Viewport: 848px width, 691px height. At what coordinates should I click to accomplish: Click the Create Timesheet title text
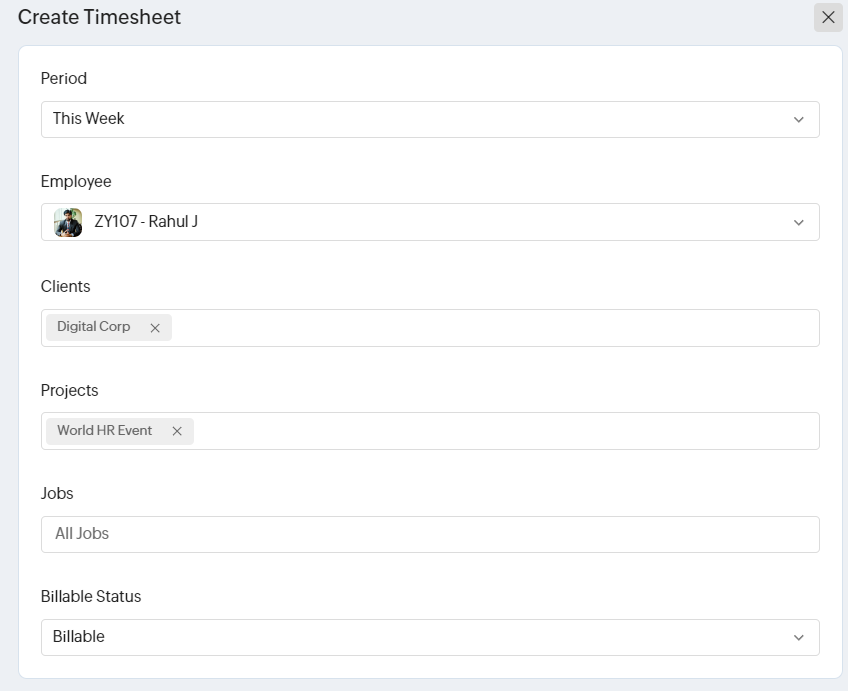point(99,17)
